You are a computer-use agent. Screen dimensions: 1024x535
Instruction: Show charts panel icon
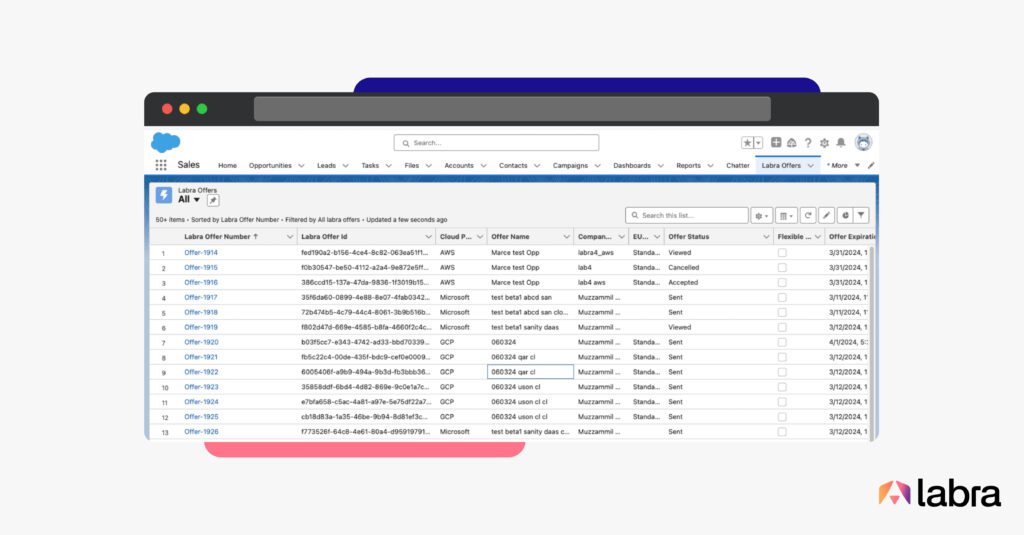[x=845, y=215]
